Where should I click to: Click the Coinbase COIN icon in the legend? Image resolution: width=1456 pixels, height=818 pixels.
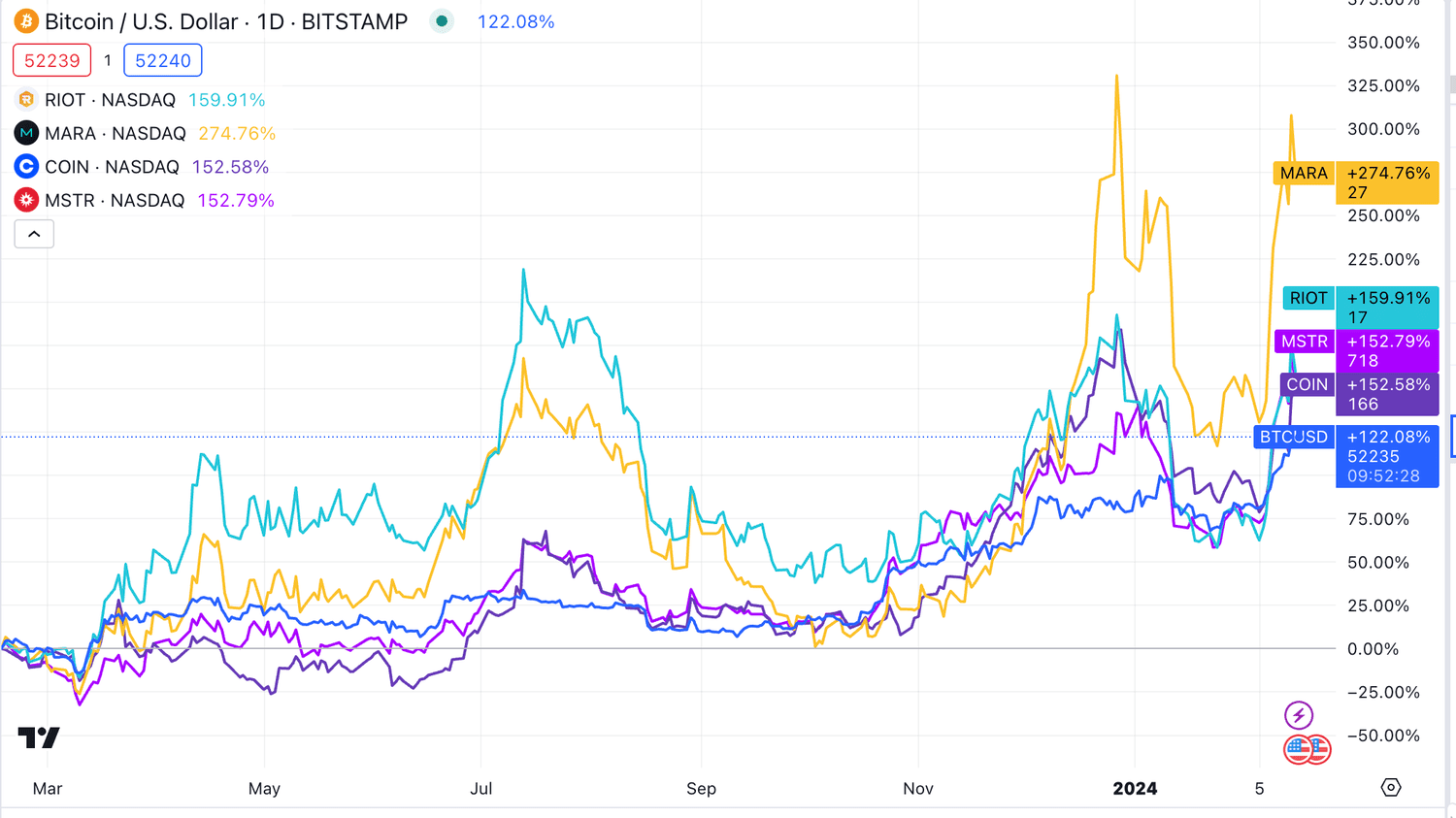(24, 166)
